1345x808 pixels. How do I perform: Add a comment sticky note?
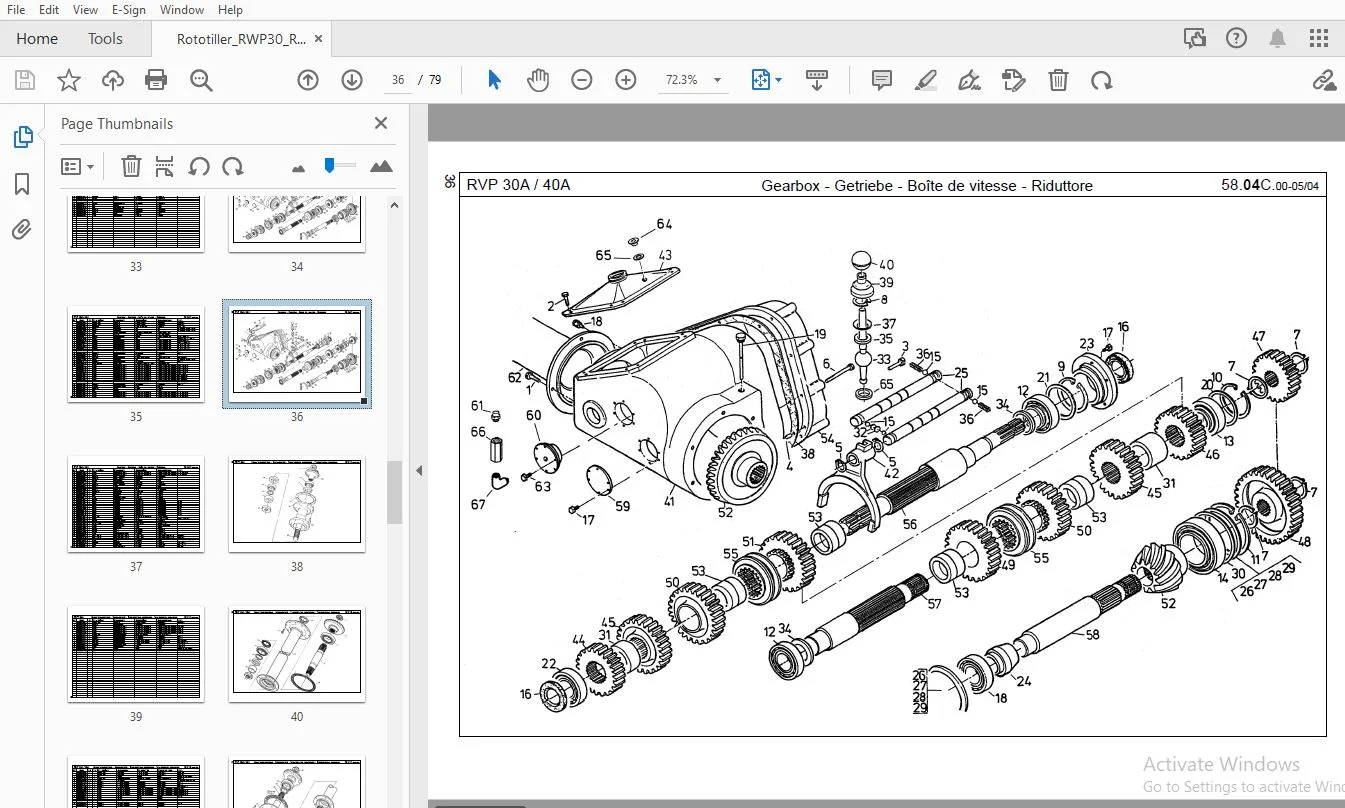click(882, 80)
